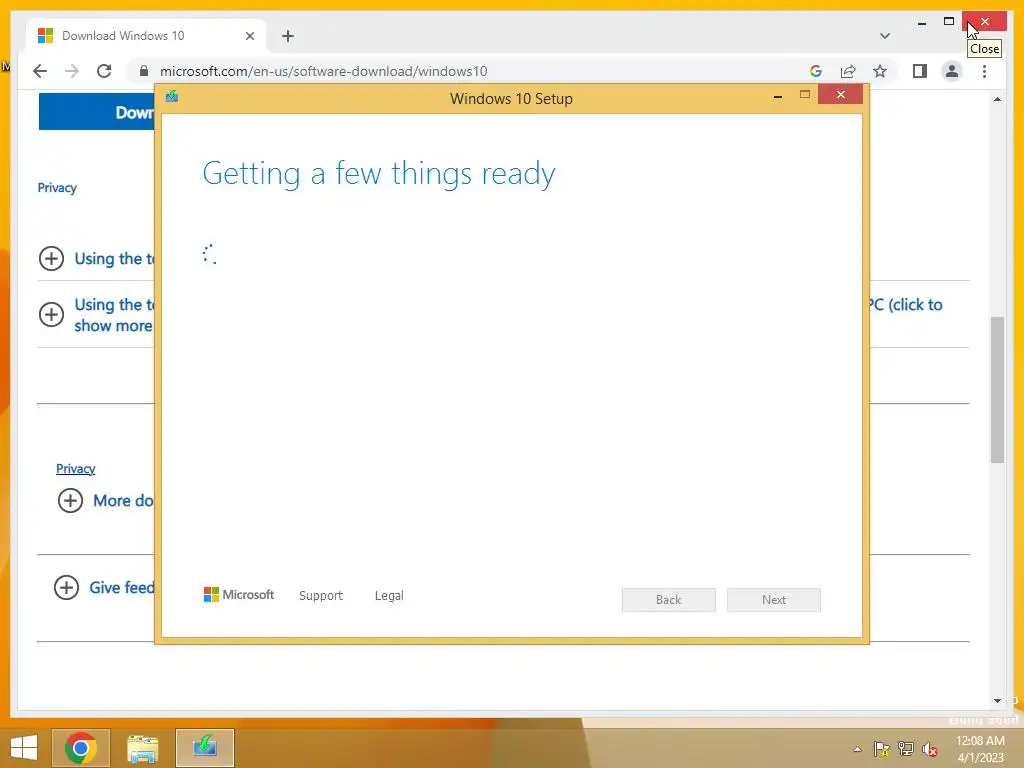This screenshot has height=768, width=1024.
Task: Open the Action Center flag icon
Action: click(881, 749)
